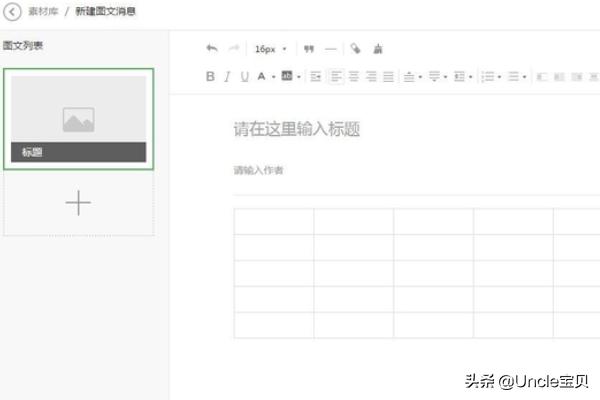Toggle italic formatting

(227, 77)
